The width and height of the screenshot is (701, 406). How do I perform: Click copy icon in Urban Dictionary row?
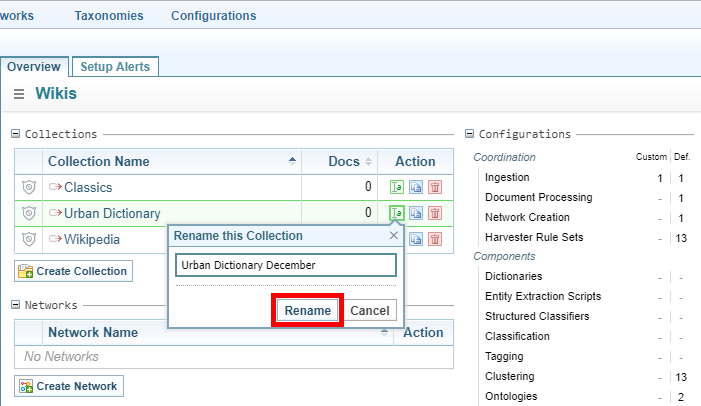416,213
